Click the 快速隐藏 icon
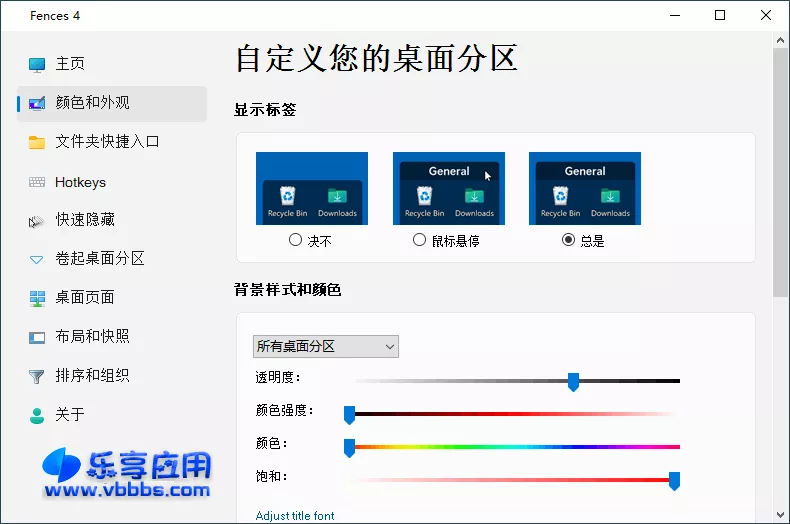The width and height of the screenshot is (790, 524). pyautogui.click(x=37, y=221)
